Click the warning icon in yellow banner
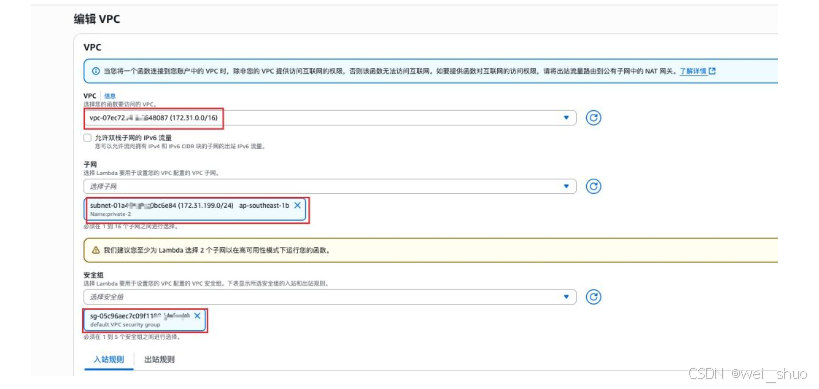Screen dimensions: 819x389 click(96, 250)
